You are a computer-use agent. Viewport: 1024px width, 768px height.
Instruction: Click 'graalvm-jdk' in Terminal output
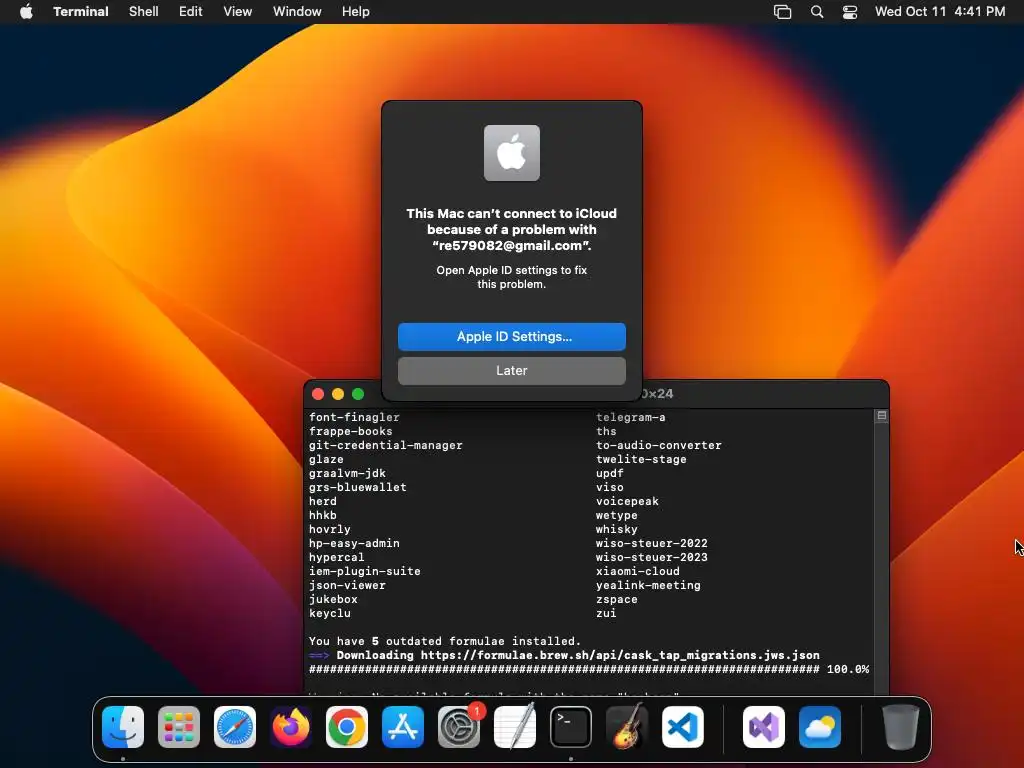pyautogui.click(x=347, y=473)
